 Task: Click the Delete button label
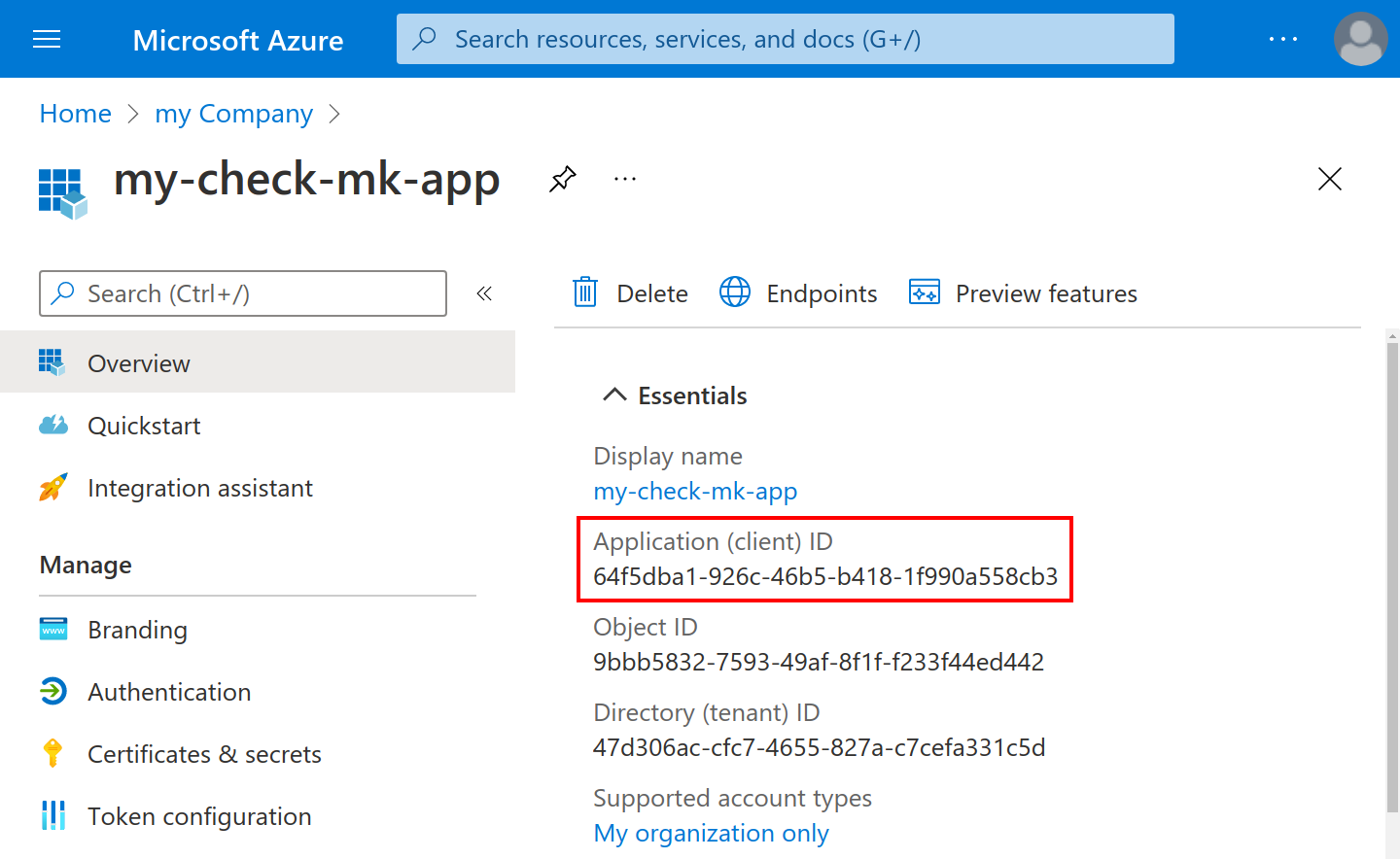coord(652,293)
